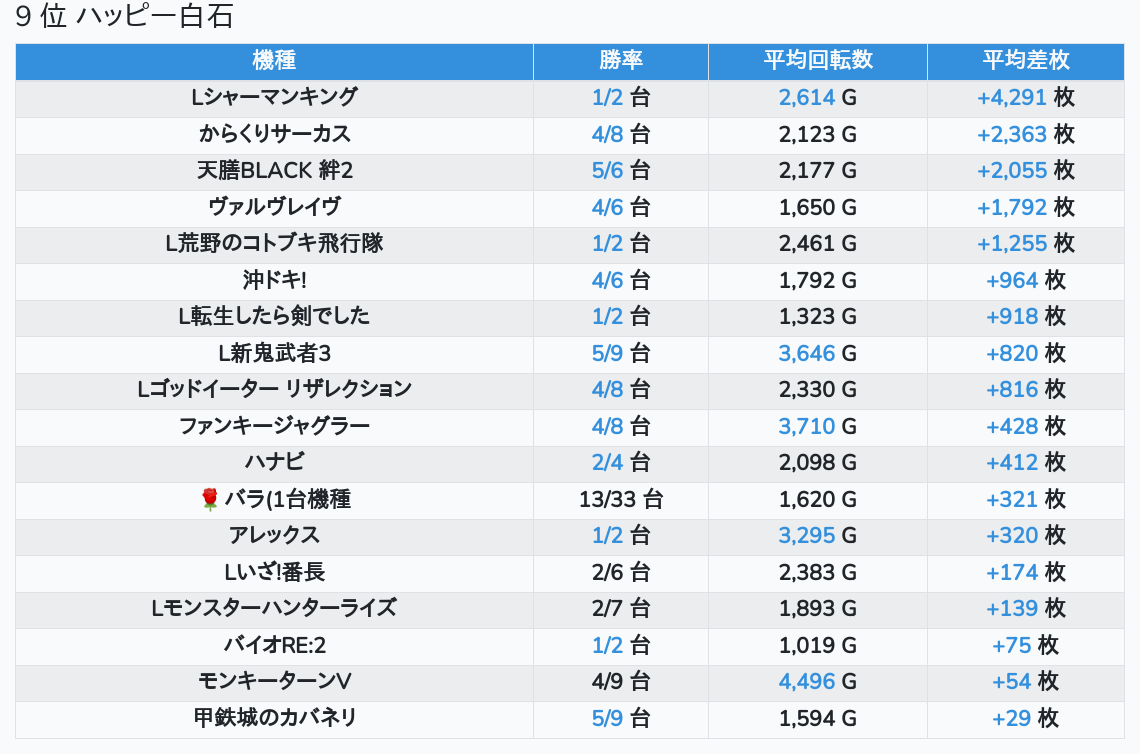Open L荒野のコトブキ飛行隊 entry
The height and width of the screenshot is (754, 1140).
274,243
